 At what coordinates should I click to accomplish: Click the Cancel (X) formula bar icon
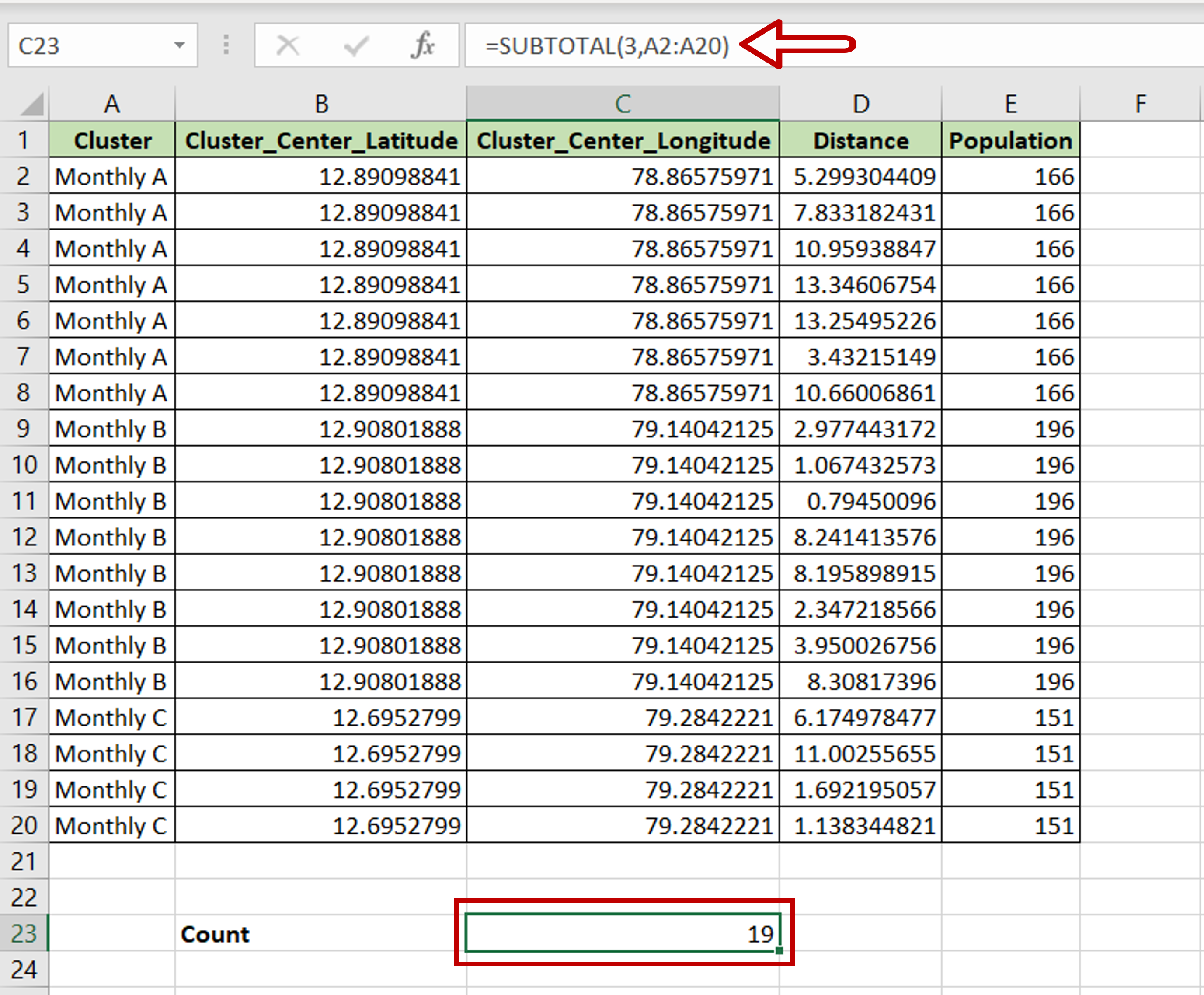click(288, 45)
